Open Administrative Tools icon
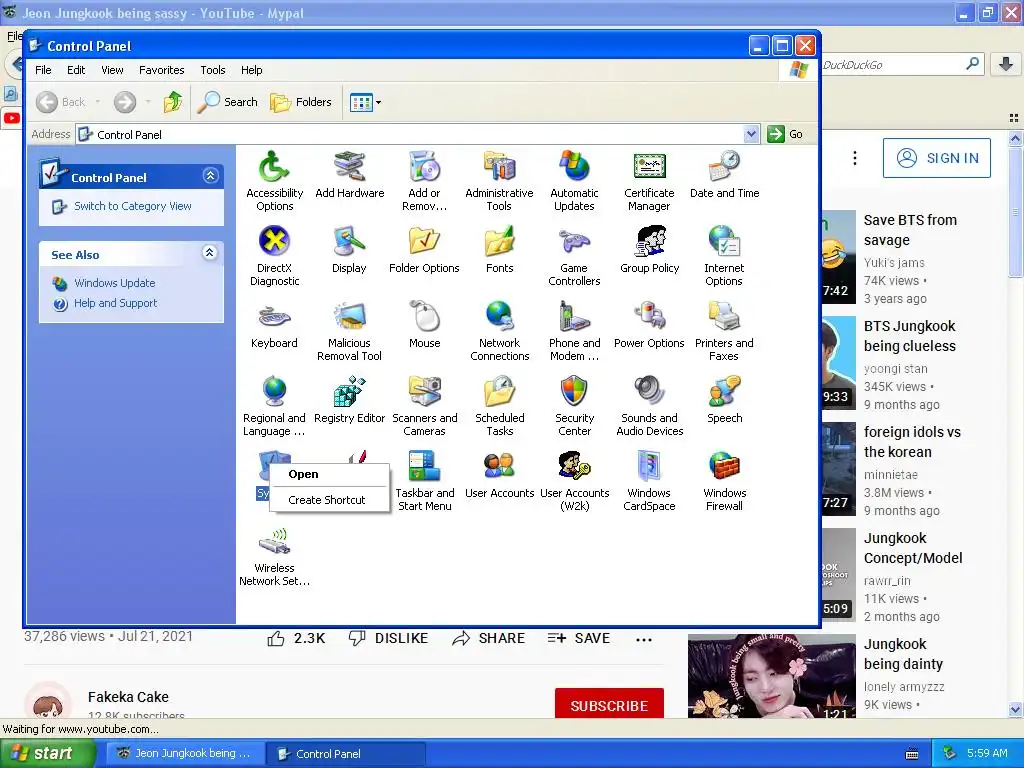Image resolution: width=1024 pixels, height=768 pixels. click(x=500, y=182)
